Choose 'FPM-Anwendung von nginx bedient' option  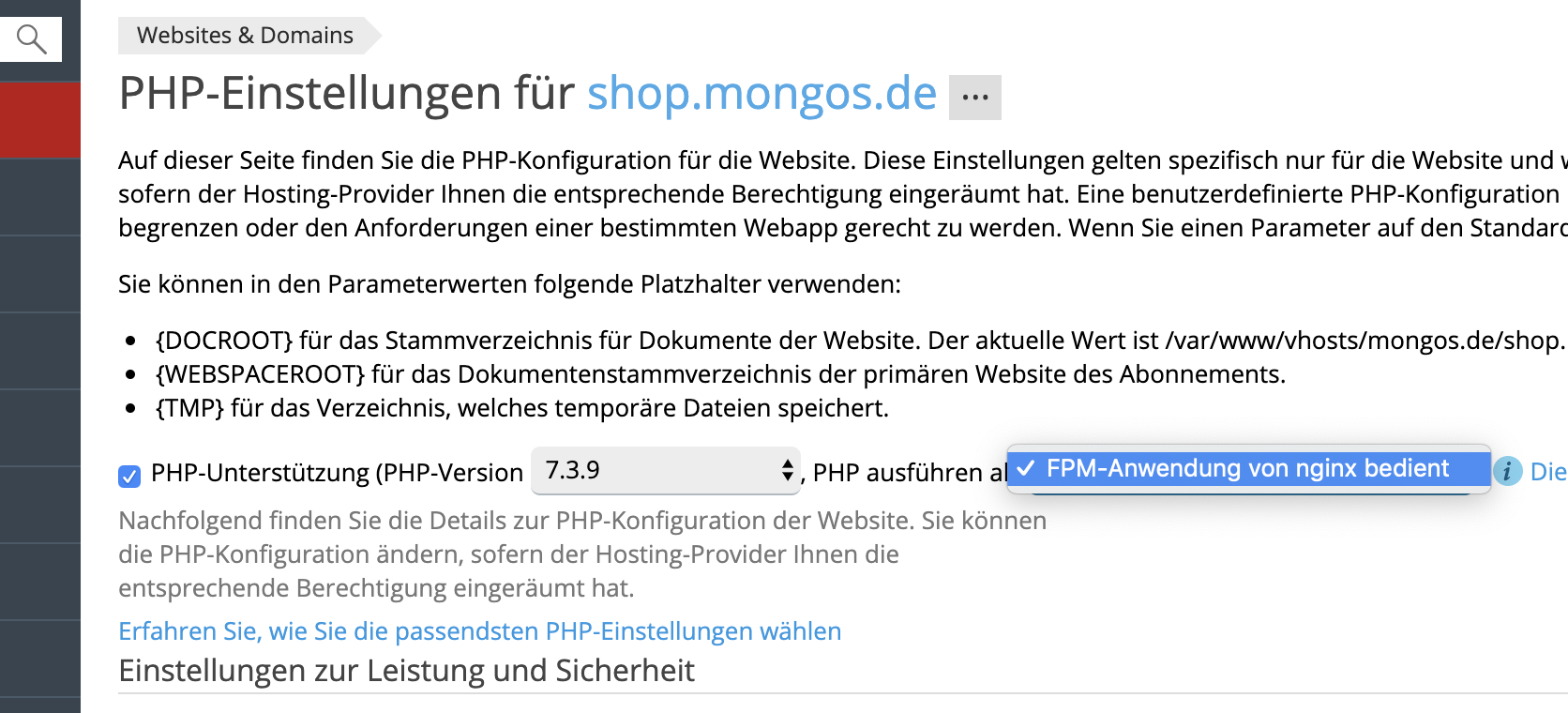click(1247, 468)
